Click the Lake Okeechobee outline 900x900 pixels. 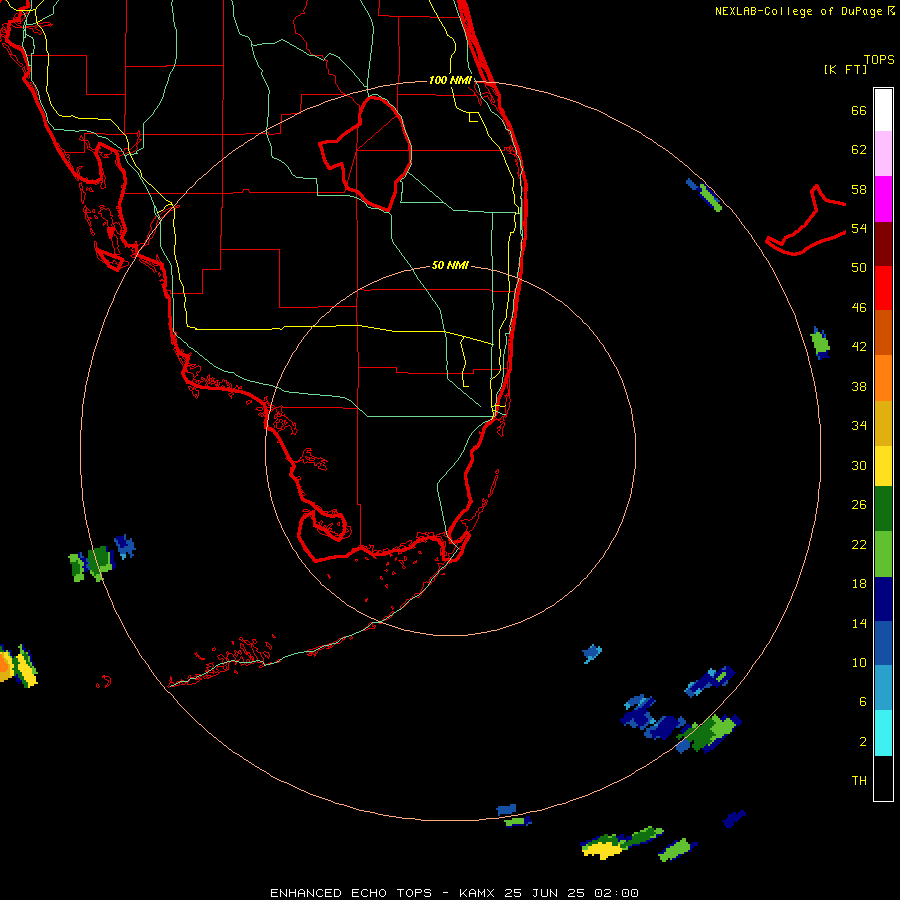coord(366,154)
